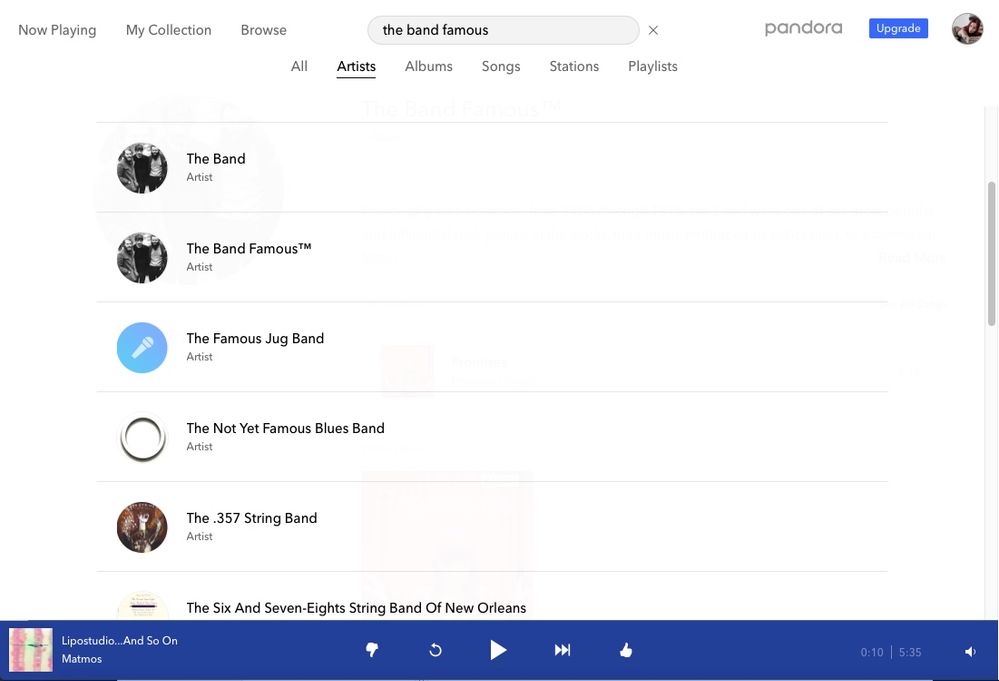The image size is (999, 681).
Task: Open the user profile avatar menu
Action: [967, 29]
